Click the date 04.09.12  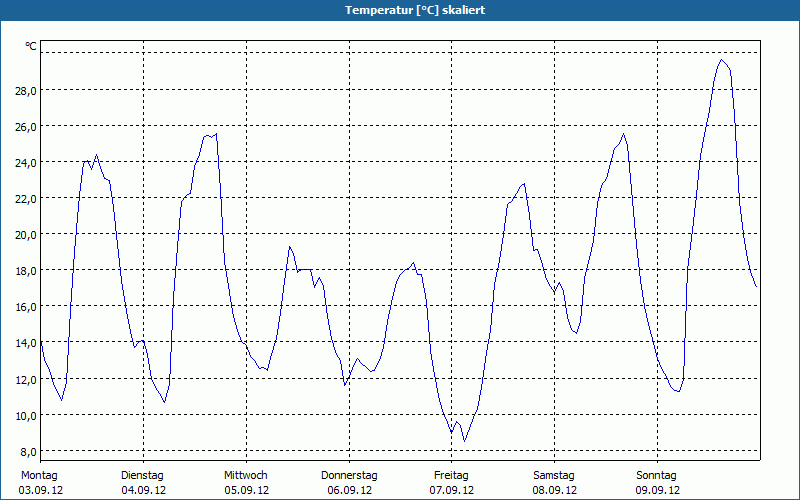pos(143,490)
